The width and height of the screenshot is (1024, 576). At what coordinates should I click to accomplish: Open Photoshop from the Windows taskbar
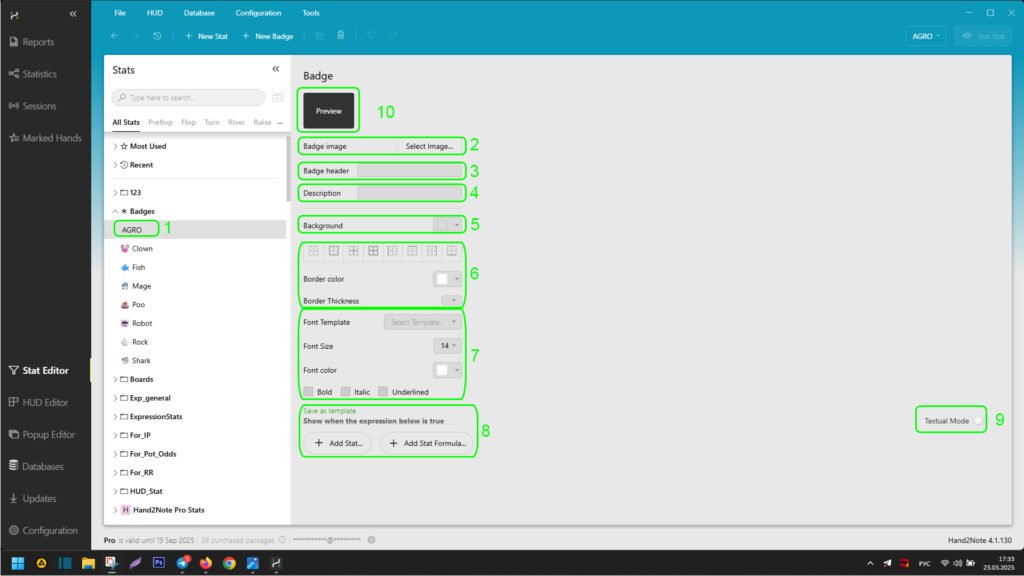tap(158, 563)
